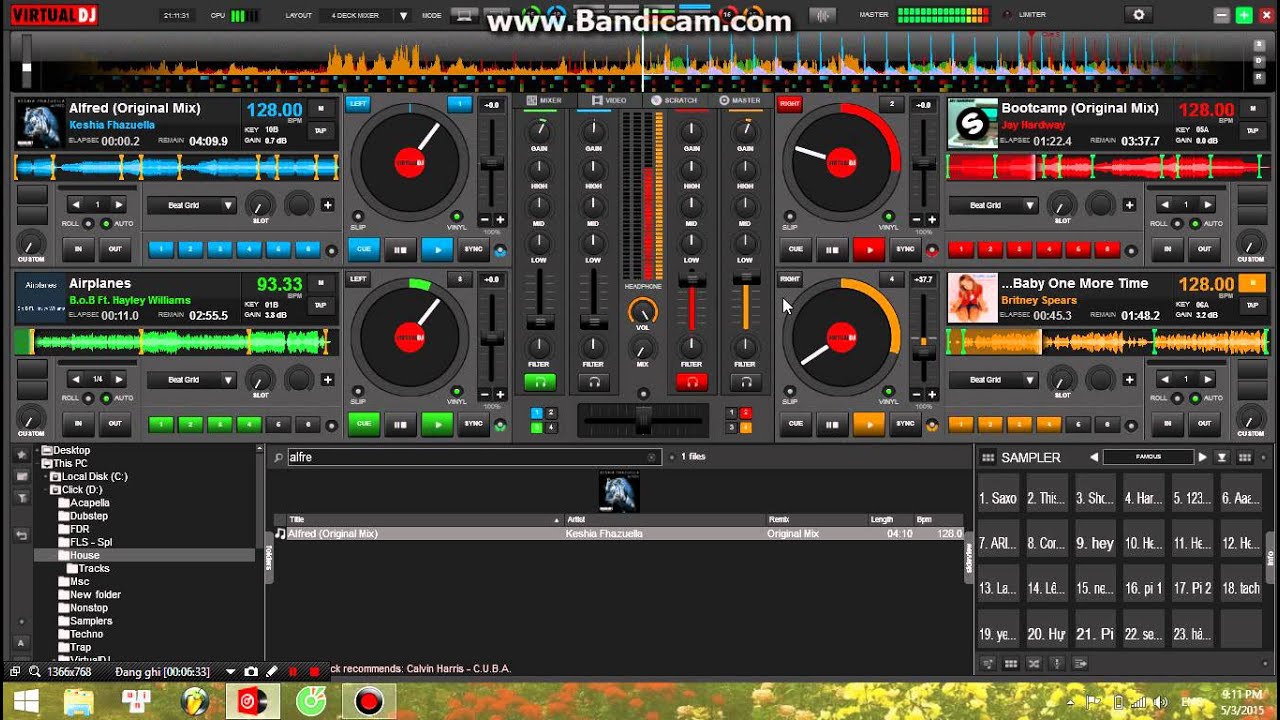Toggle the M button on the Alfred deck
The width and height of the screenshot is (1280, 720).
(320, 108)
